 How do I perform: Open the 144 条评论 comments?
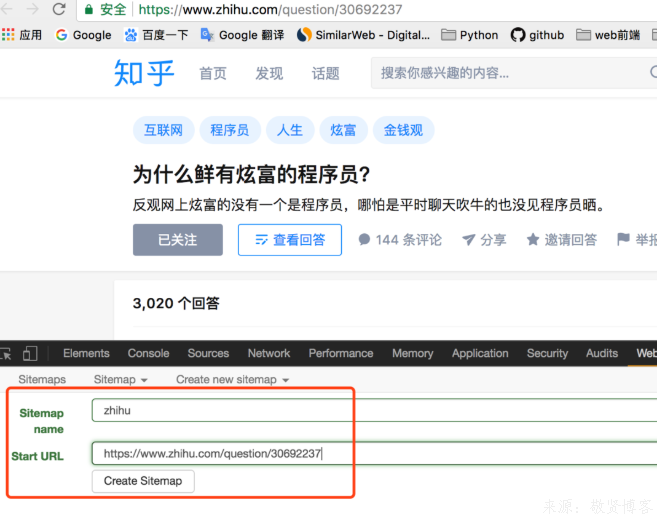(400, 240)
